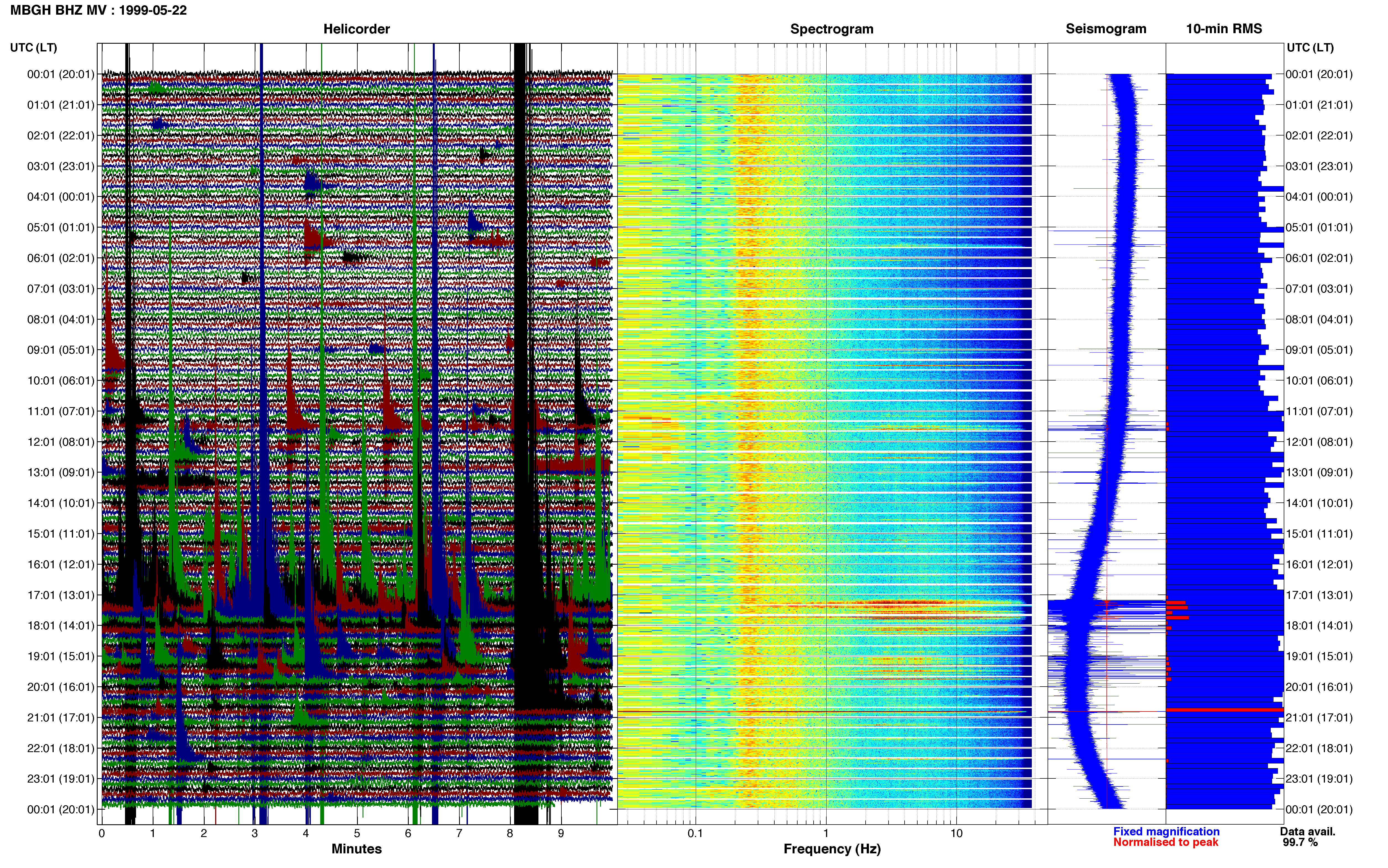
Task: Click the left '10:01 (06:01)' time label
Action: point(61,380)
